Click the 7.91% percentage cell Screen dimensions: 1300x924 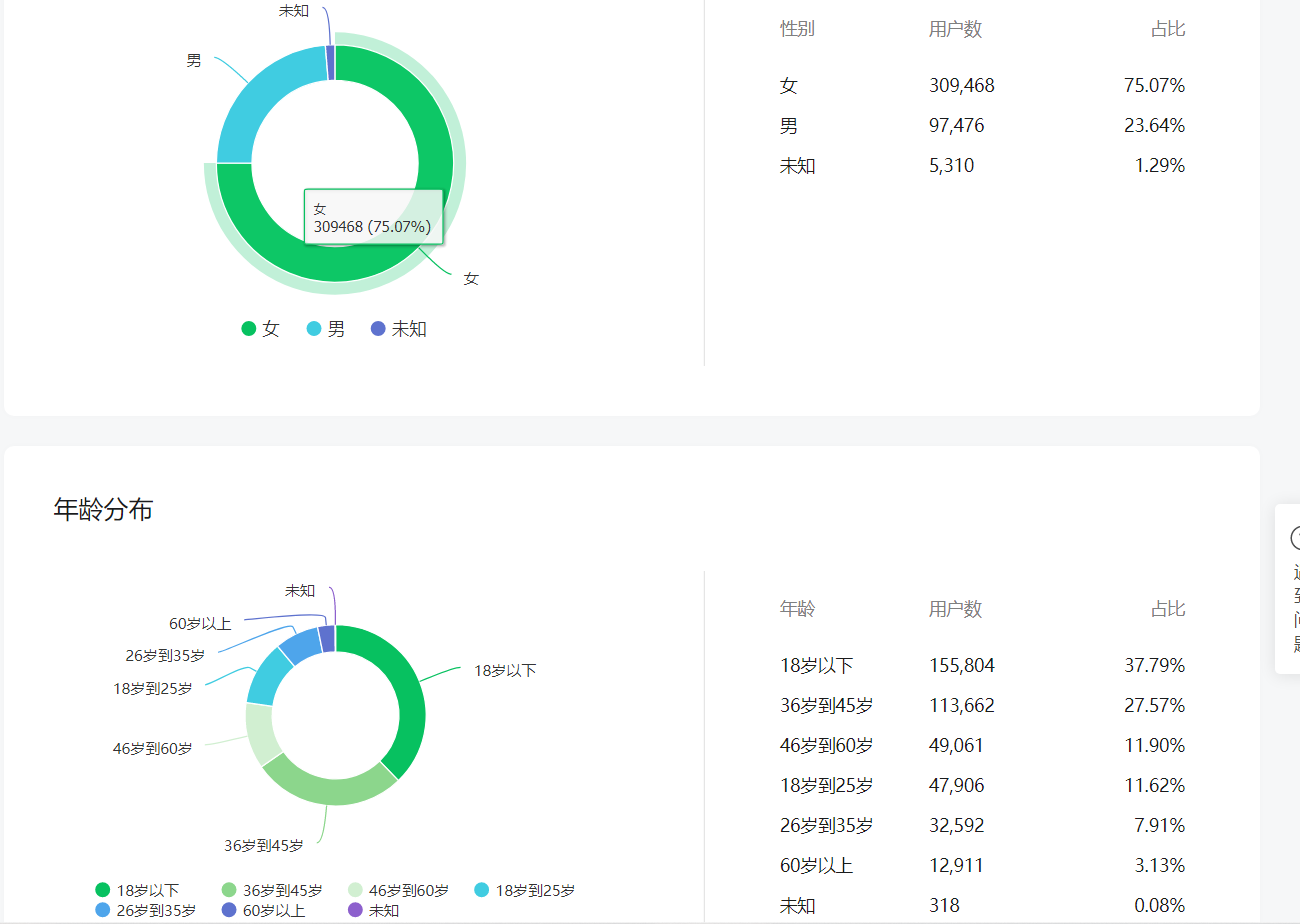pos(1160,826)
